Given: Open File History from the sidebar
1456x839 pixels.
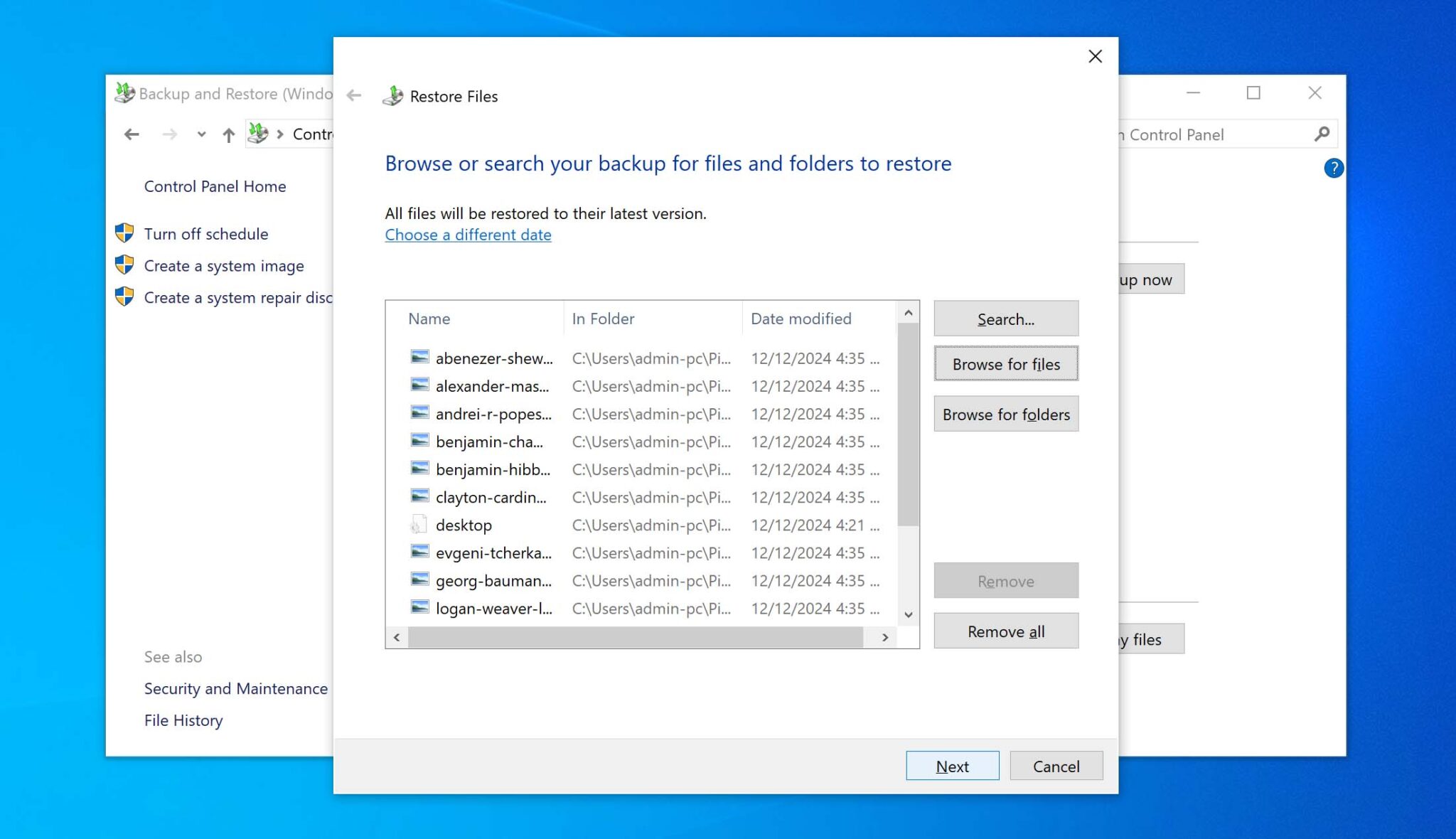Looking at the screenshot, I should [x=183, y=720].
